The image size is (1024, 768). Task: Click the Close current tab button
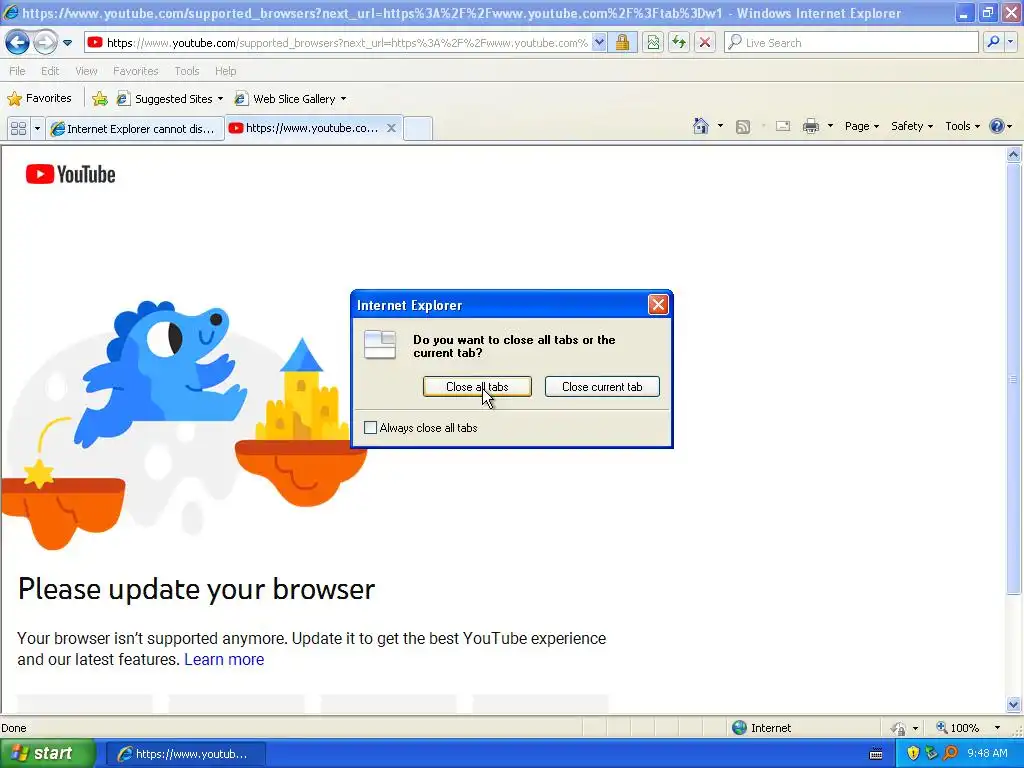coord(602,387)
